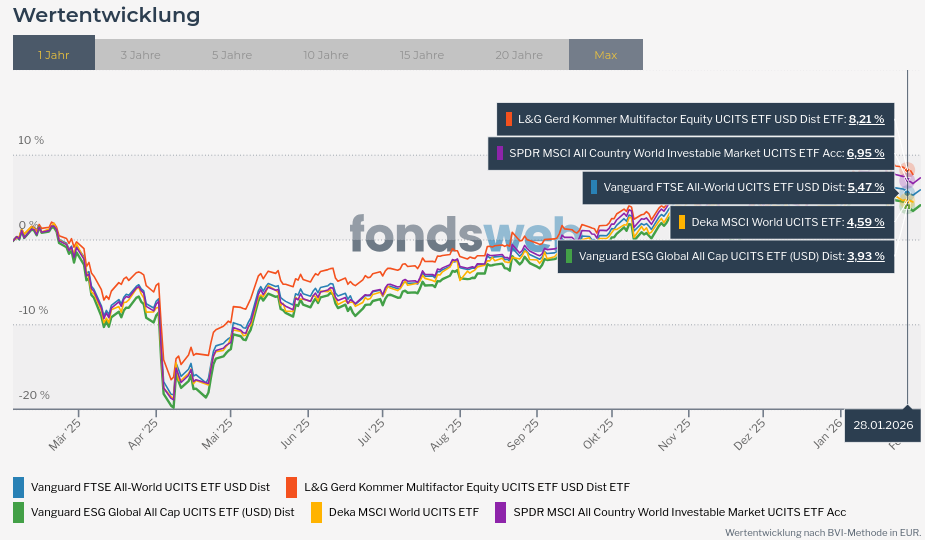The width and height of the screenshot is (925, 540).
Task: Click the Mär '25 axis label
Action: pyautogui.click(x=65, y=435)
